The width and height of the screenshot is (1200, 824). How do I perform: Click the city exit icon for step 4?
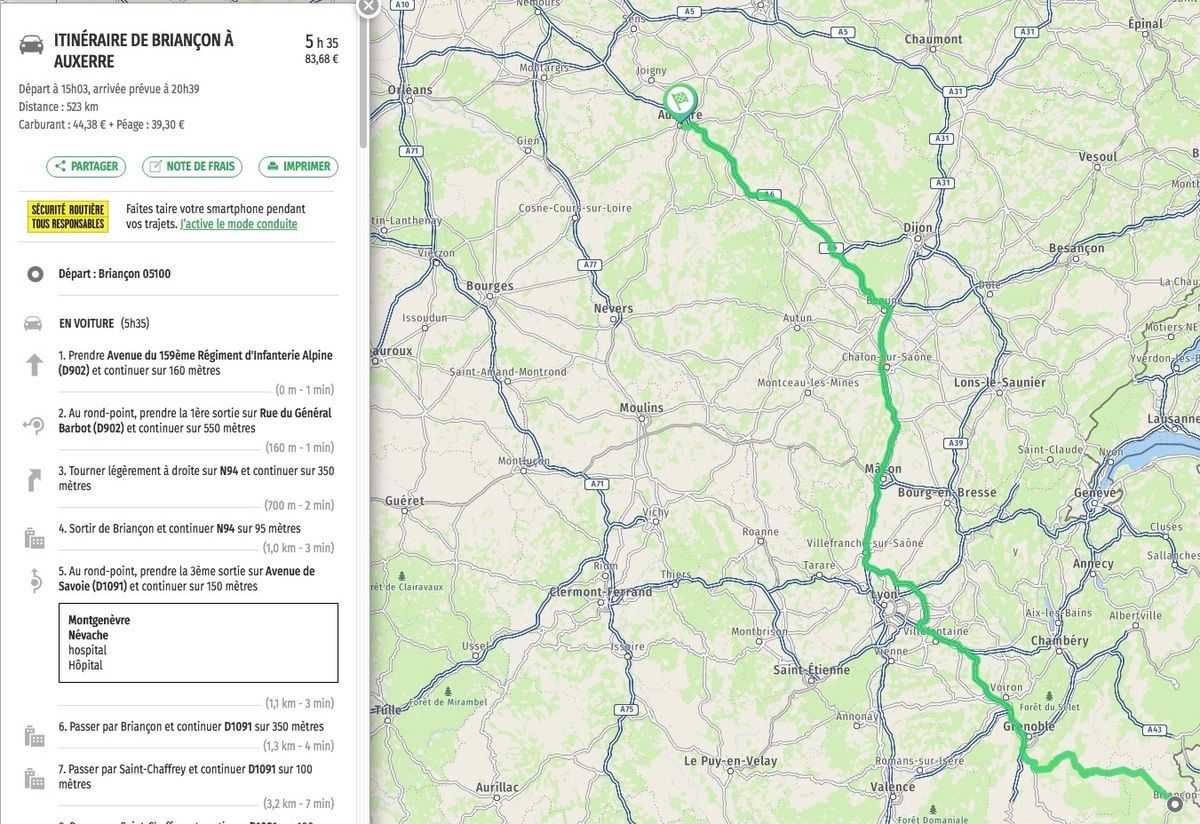point(35,538)
